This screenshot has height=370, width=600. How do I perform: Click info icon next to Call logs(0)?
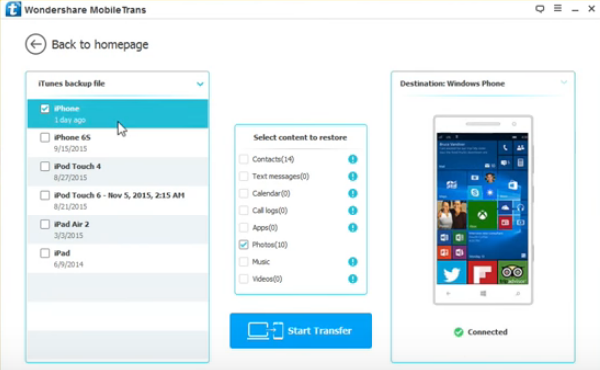[x=352, y=210]
